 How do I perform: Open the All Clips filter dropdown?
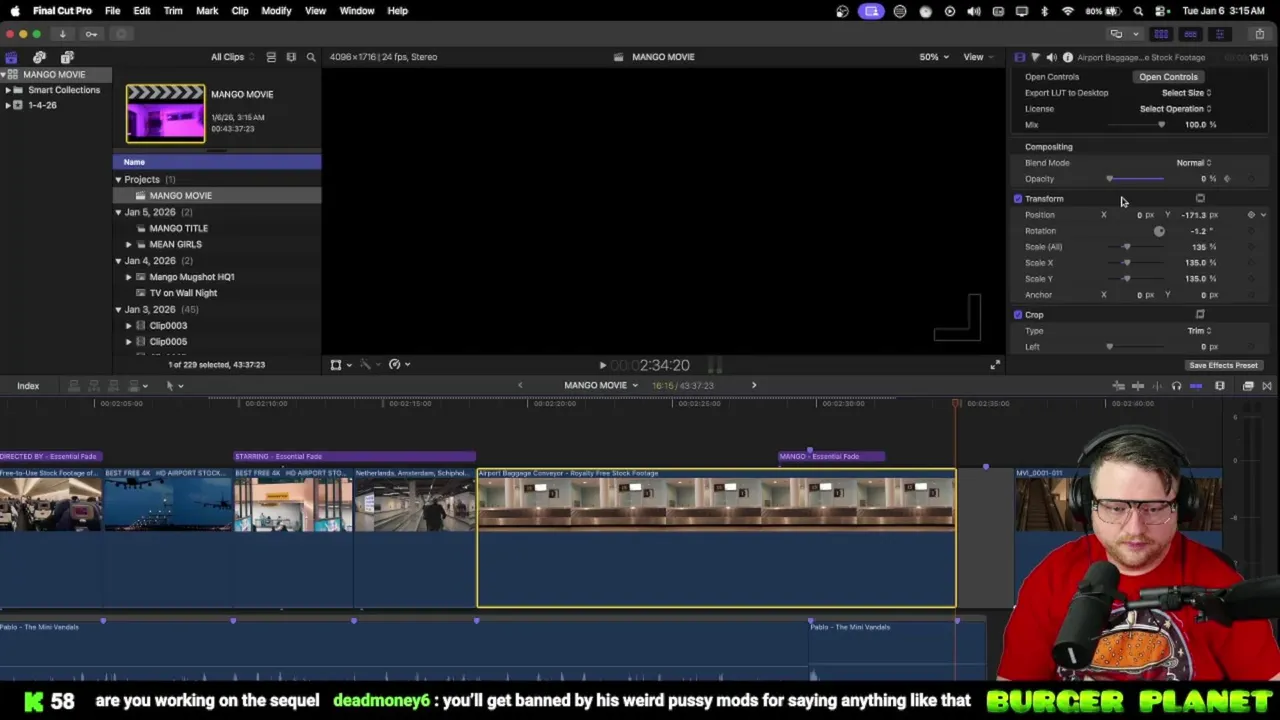pyautogui.click(x=231, y=57)
